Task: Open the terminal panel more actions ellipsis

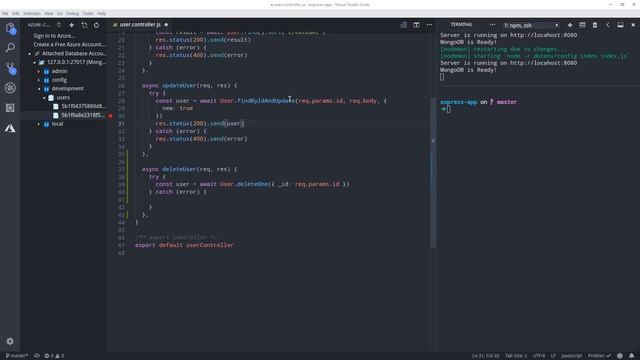Action: click(493, 25)
